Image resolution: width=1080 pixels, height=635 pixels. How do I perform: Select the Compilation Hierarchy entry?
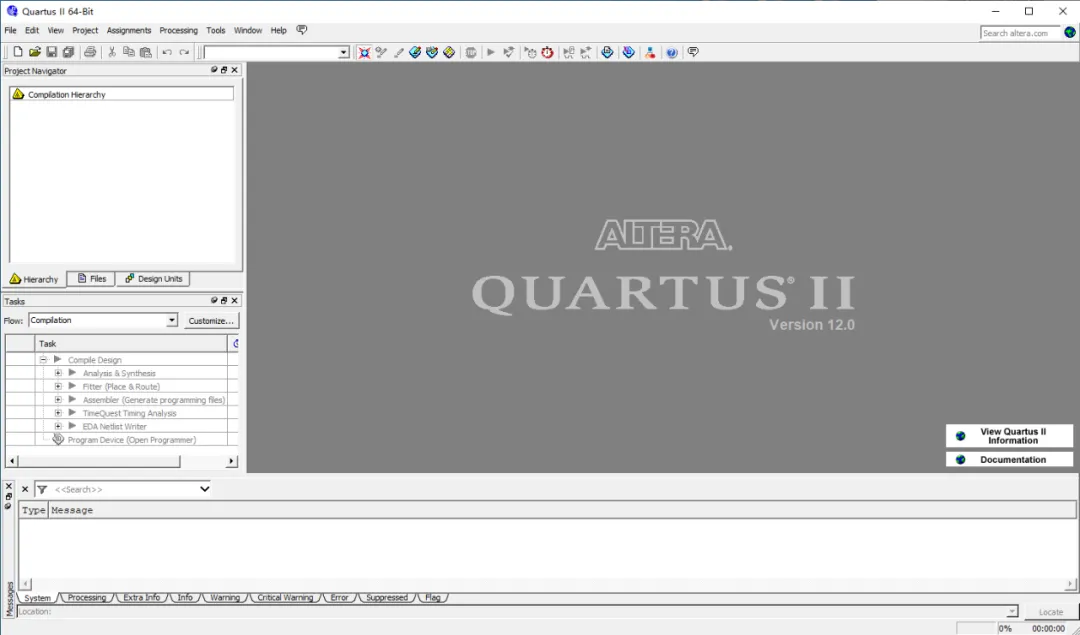[x=122, y=94]
